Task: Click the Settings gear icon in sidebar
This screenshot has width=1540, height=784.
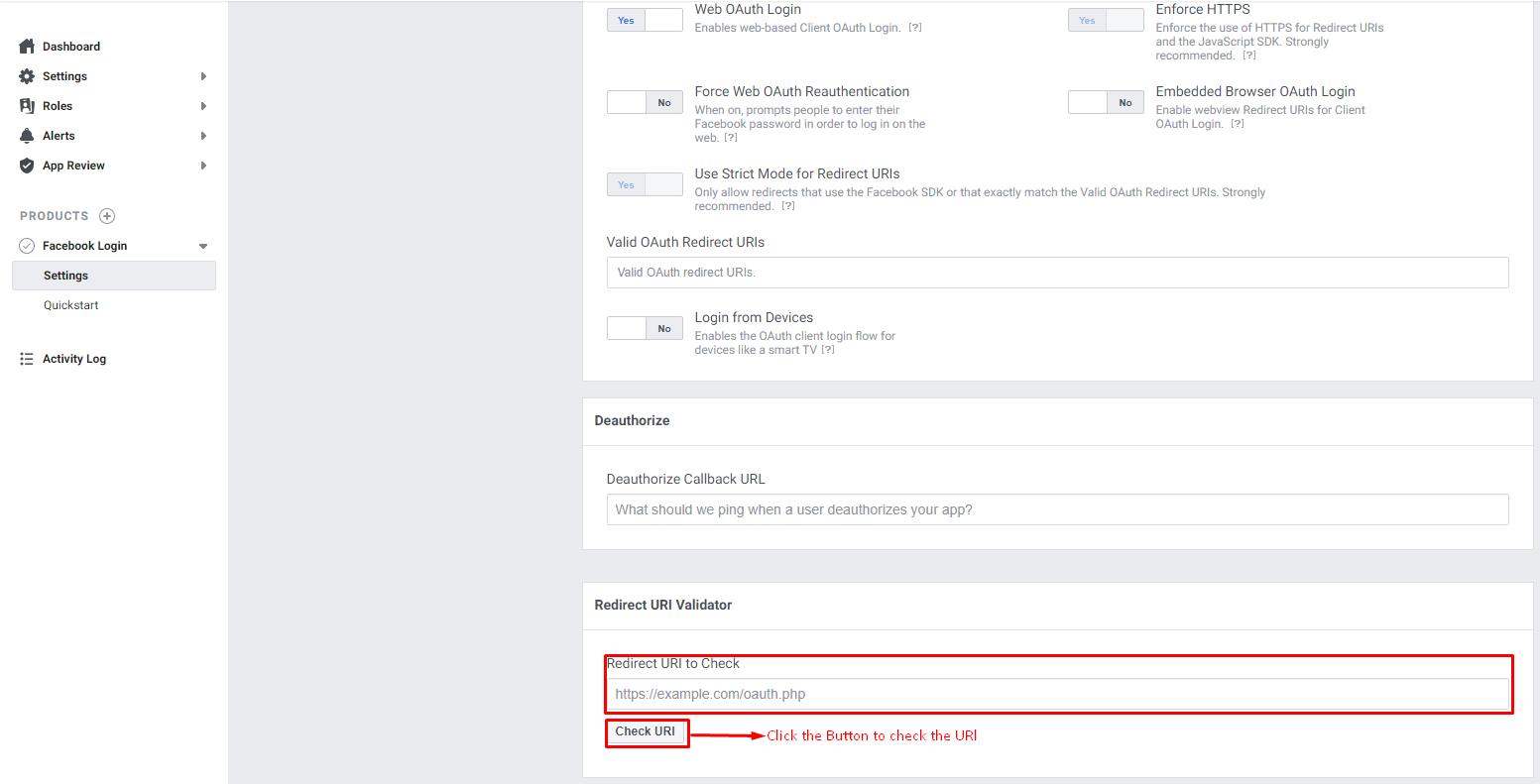Action: click(27, 76)
